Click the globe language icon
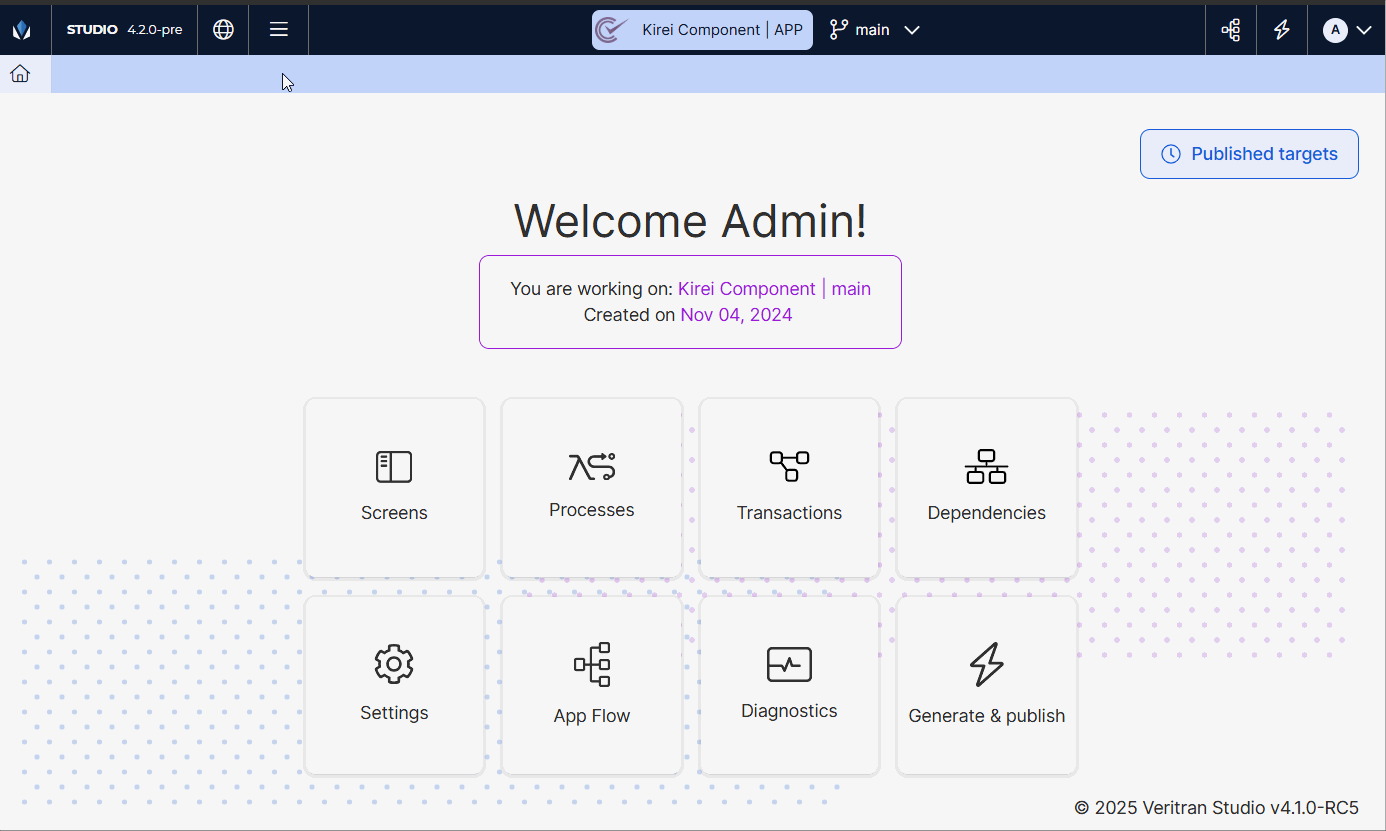 [222, 29]
